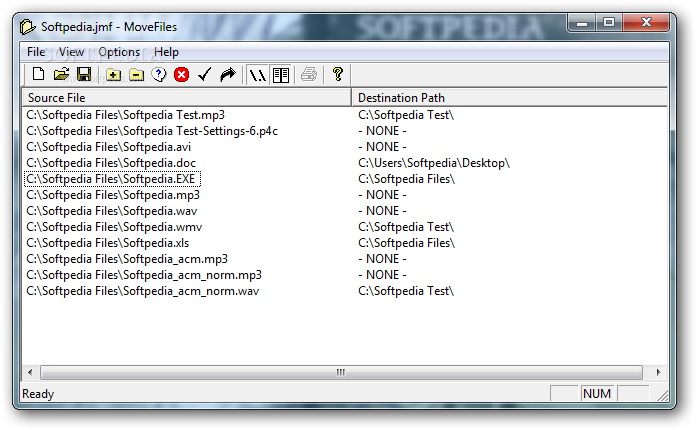Select the Softpedia.wav source file

pos(112,211)
